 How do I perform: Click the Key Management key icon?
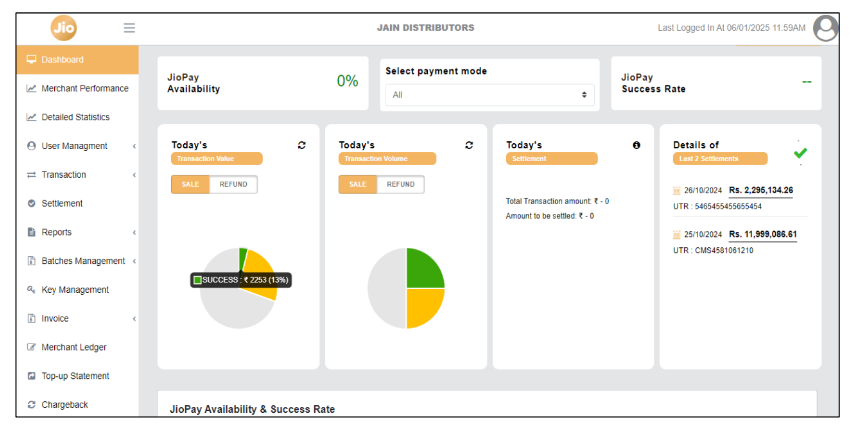click(31, 289)
